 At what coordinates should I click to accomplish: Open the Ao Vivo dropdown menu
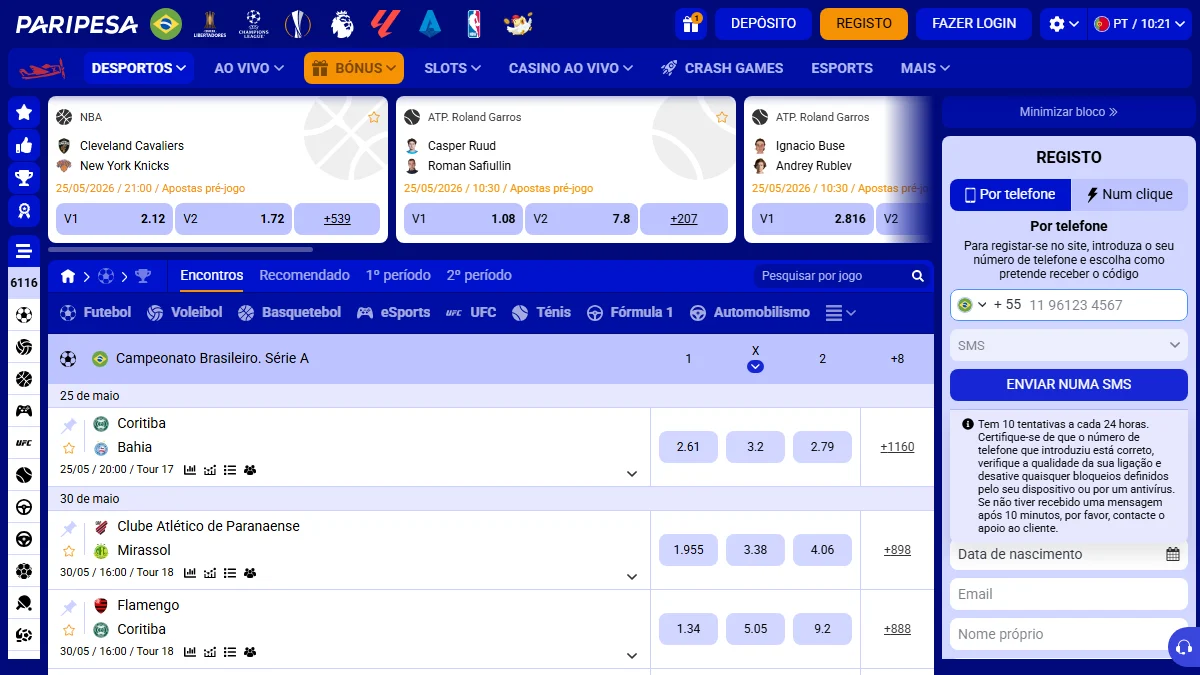point(250,68)
